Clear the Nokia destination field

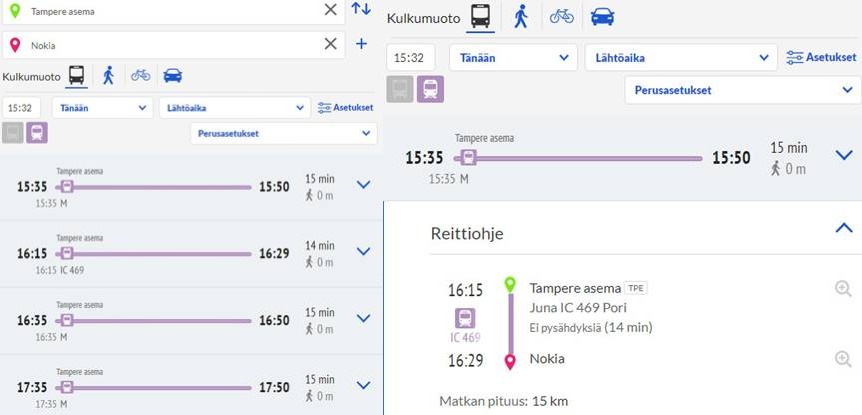point(331,44)
